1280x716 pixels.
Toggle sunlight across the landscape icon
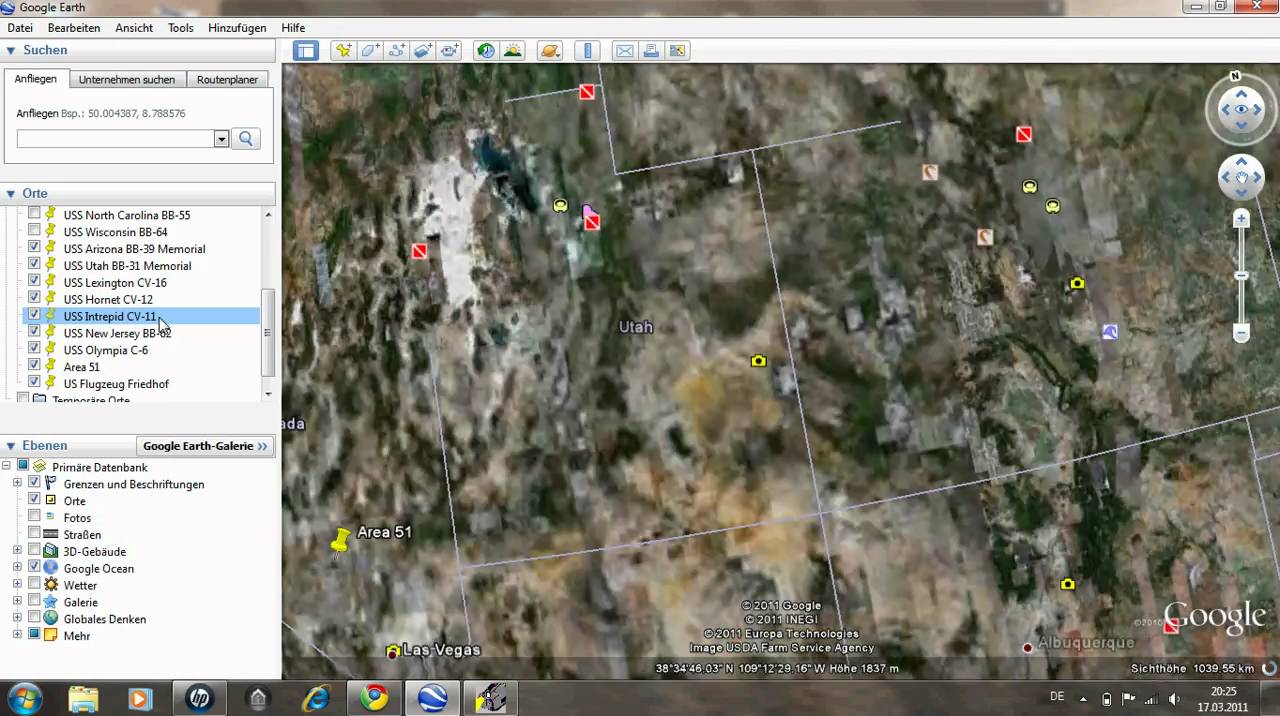coord(512,50)
